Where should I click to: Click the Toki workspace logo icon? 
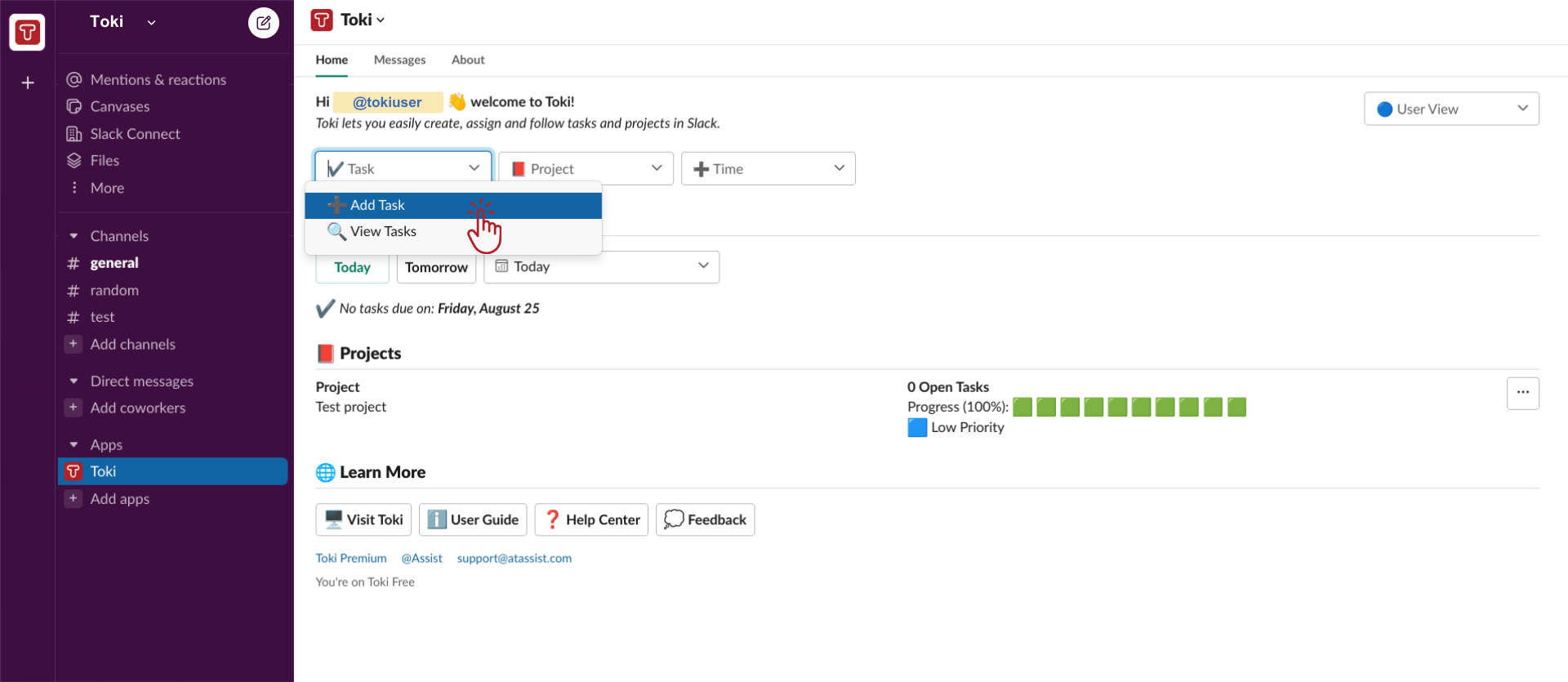(x=27, y=33)
